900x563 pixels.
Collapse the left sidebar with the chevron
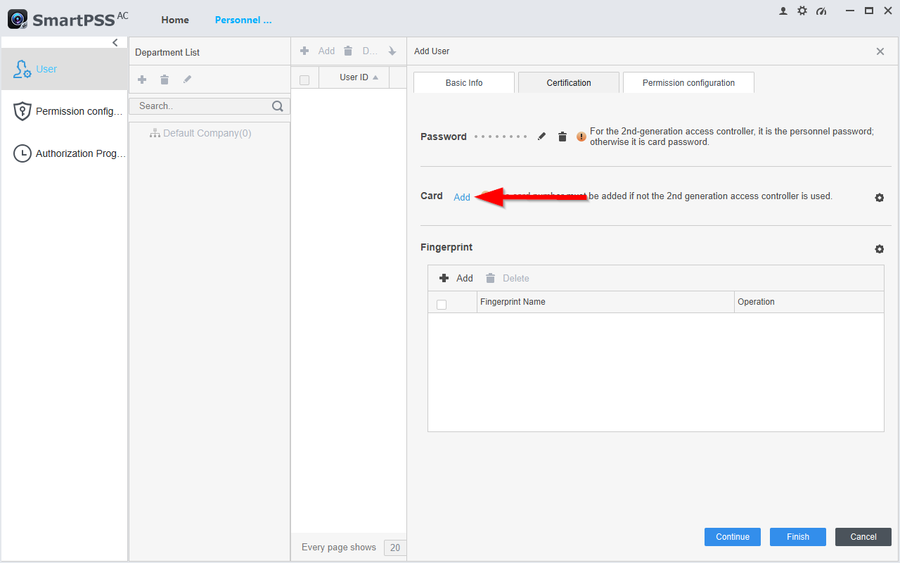[115, 43]
